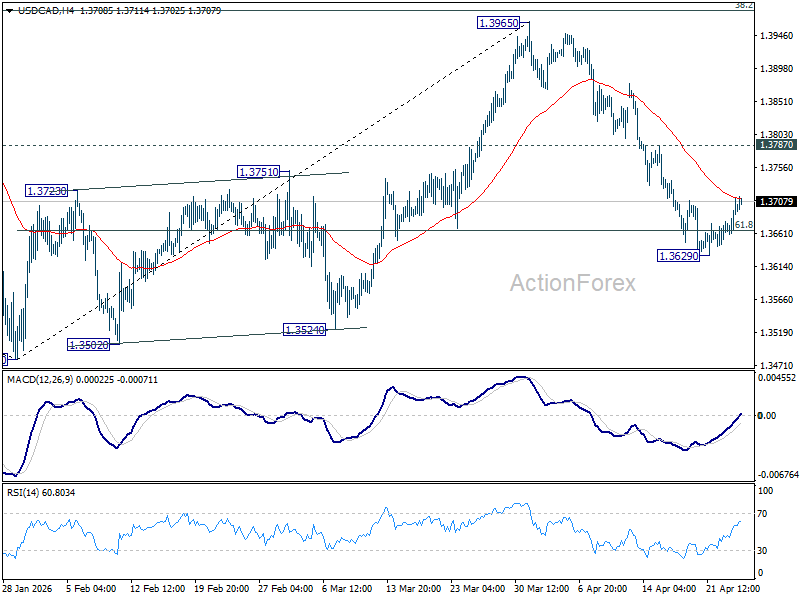Select the 1.36610 price axis value
Image resolution: width=800 pixels, height=600 pixels.
click(x=777, y=233)
